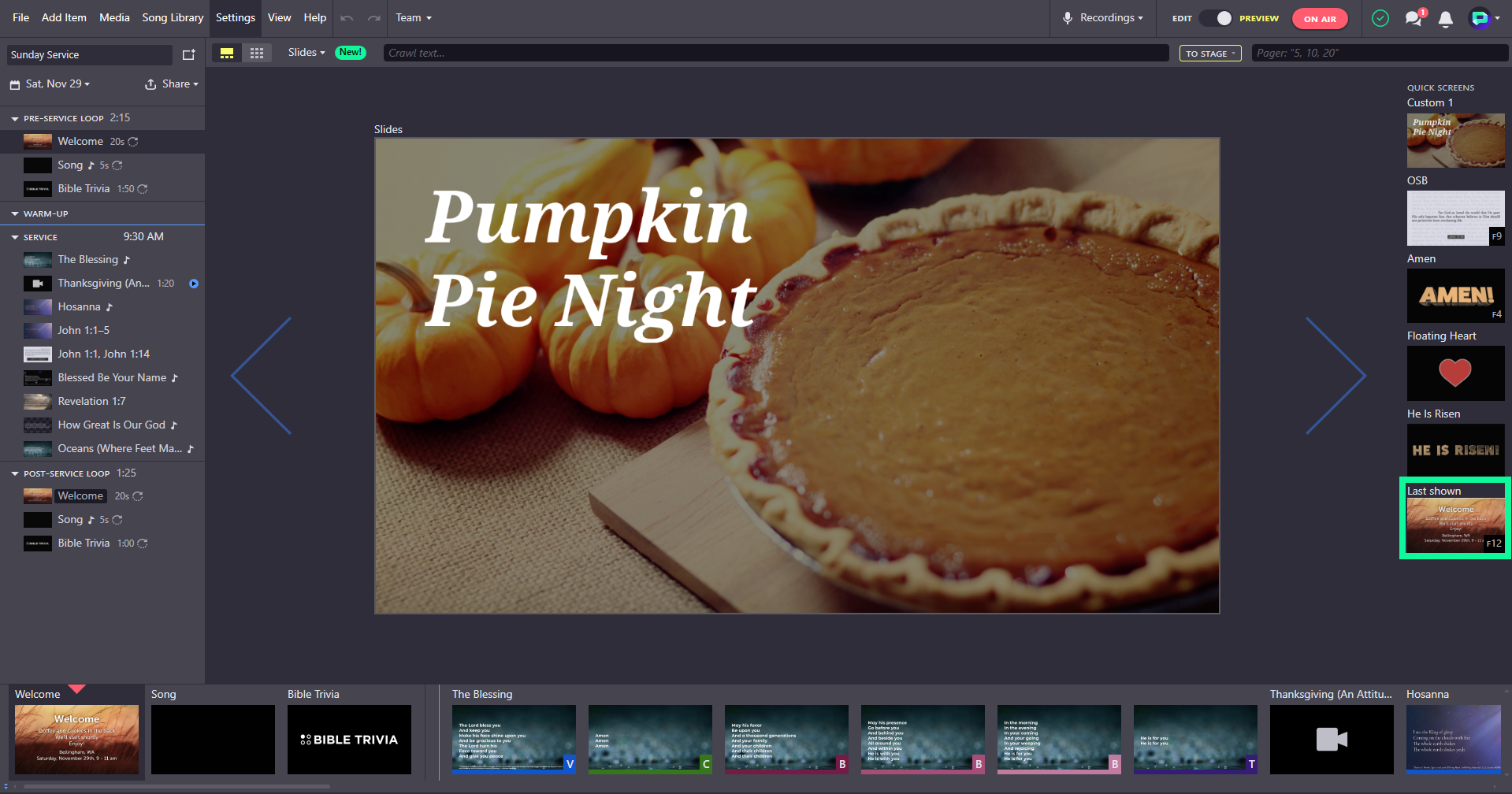Switch to single slide view icon

coord(227,53)
